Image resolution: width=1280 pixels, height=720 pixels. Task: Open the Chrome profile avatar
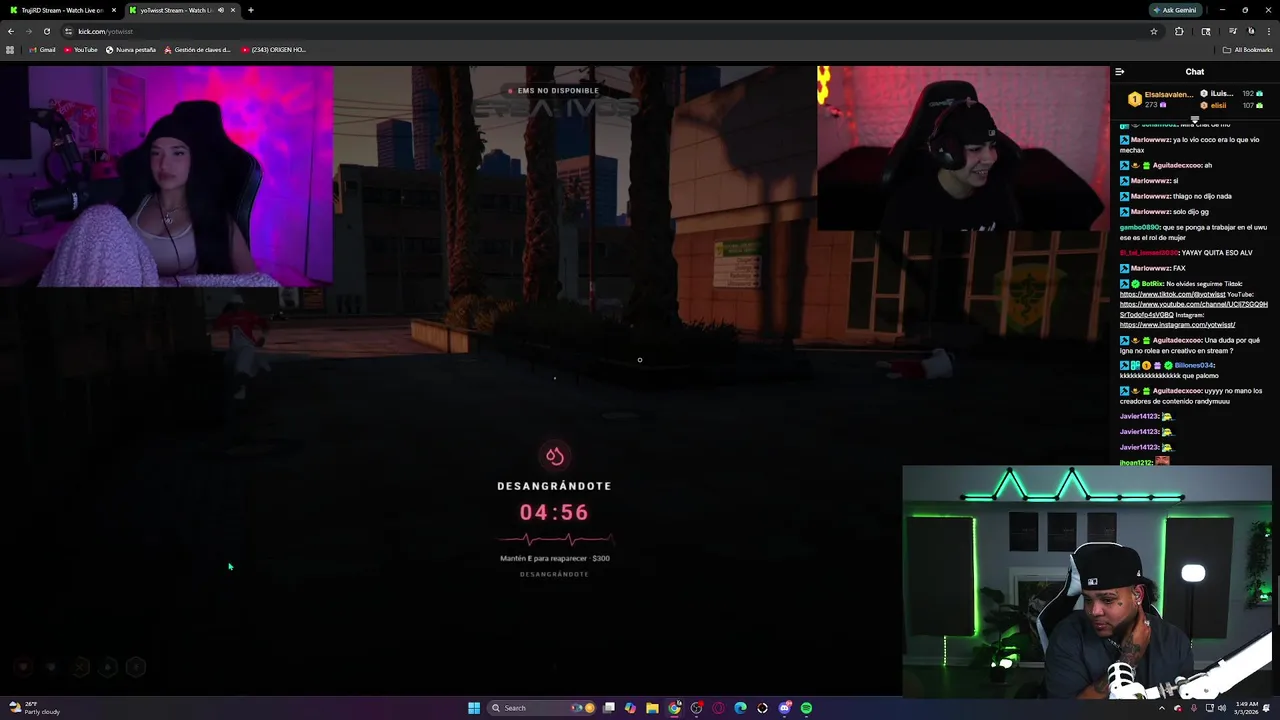pyautogui.click(x=1251, y=31)
